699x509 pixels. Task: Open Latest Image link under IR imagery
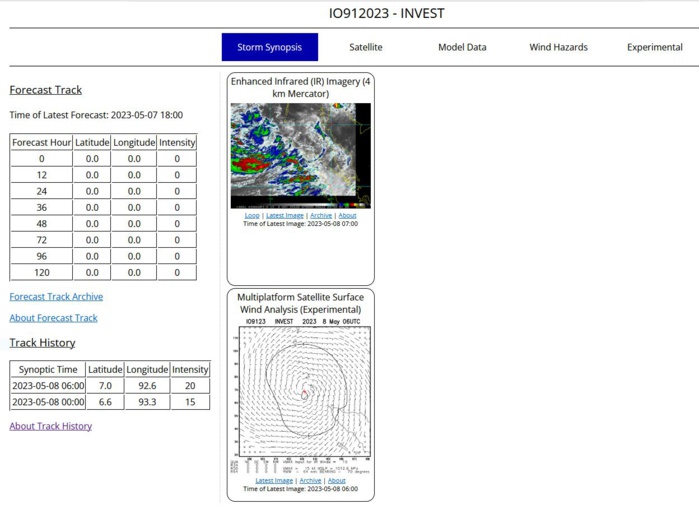click(x=285, y=215)
